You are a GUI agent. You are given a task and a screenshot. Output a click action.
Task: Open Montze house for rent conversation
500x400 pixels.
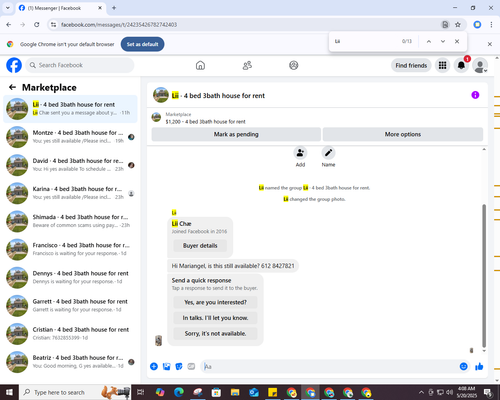pyautogui.click(x=70, y=137)
